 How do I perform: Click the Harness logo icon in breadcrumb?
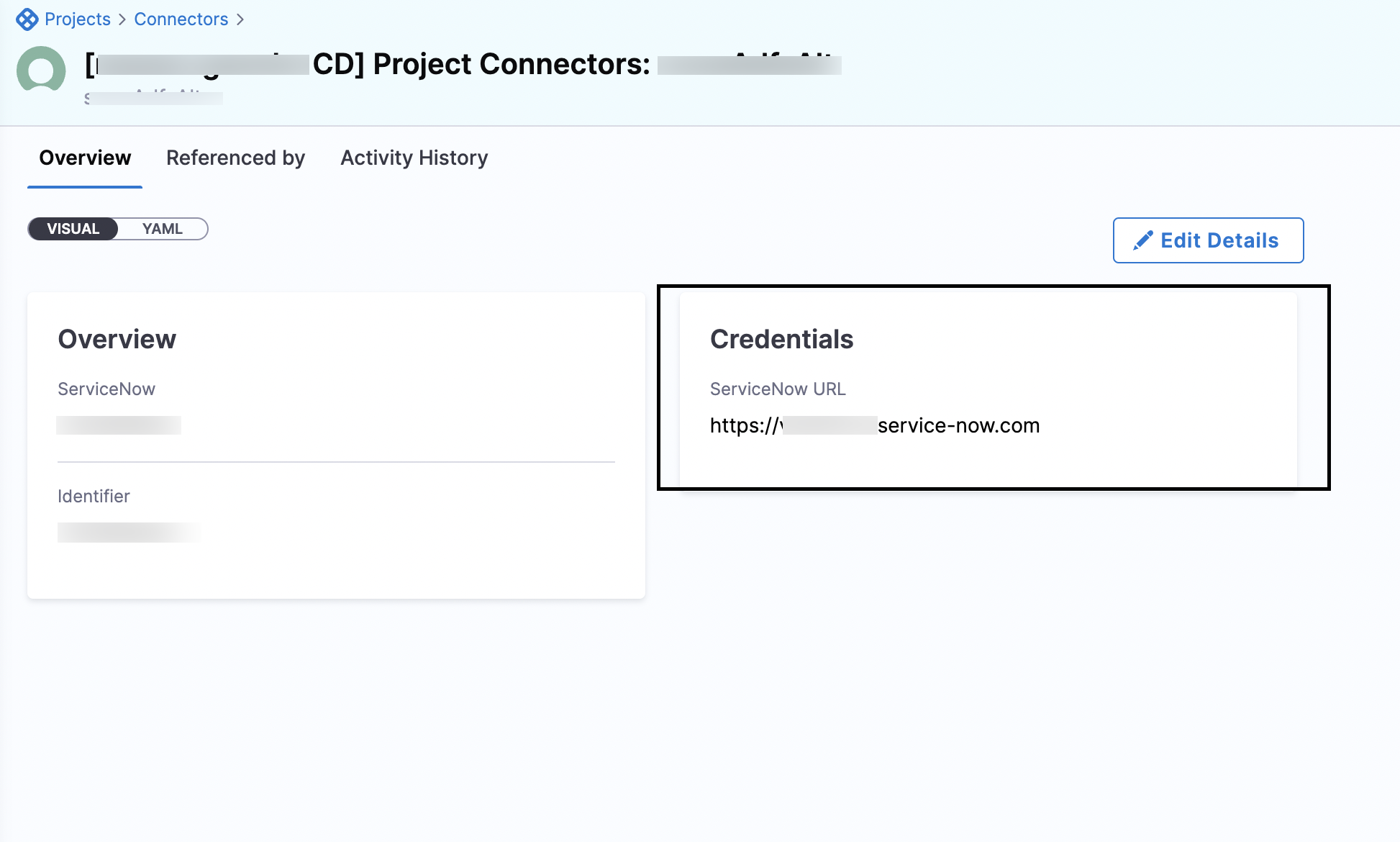pos(27,19)
